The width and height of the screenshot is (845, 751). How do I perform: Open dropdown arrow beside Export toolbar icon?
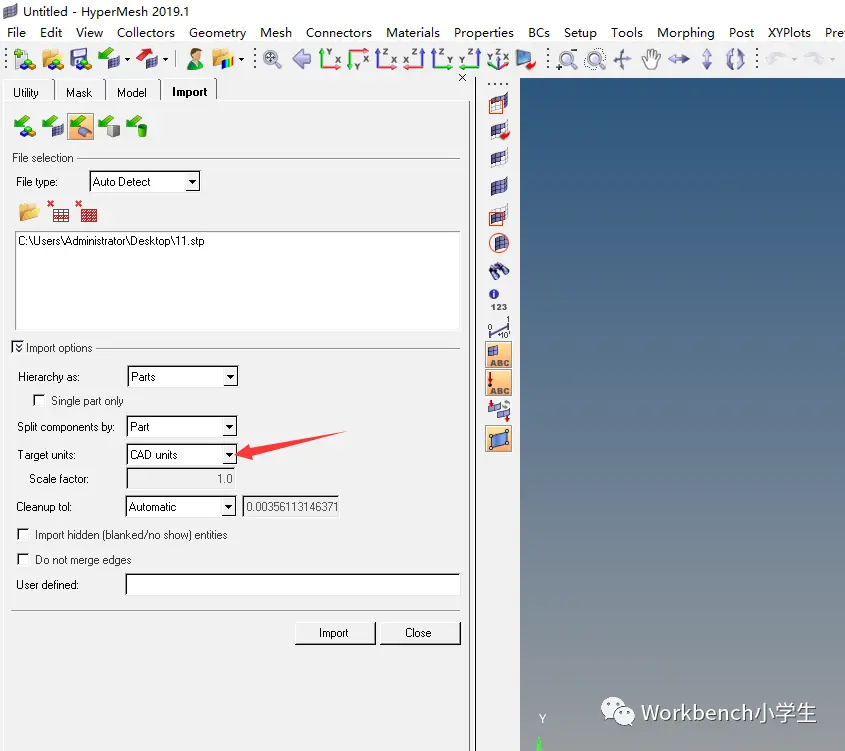165,59
